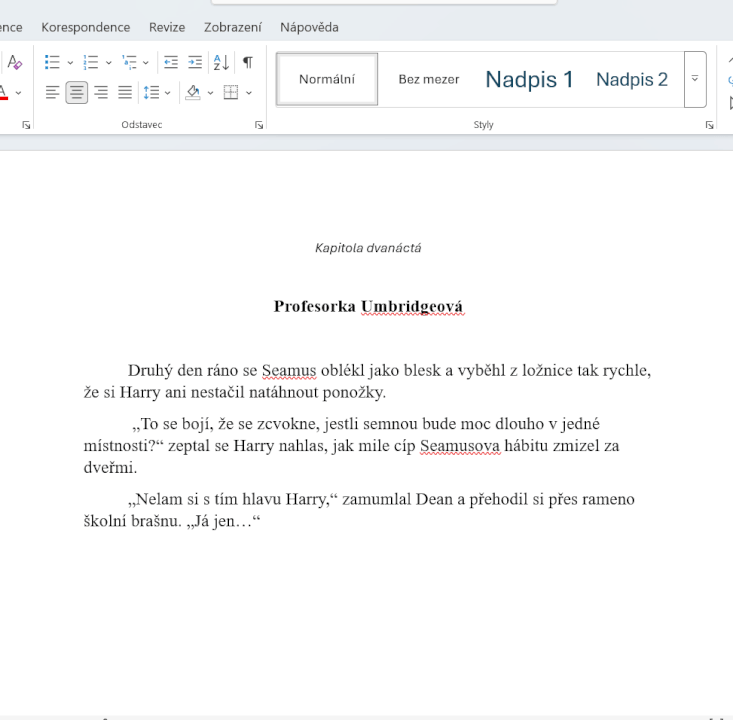Click misspelled word Umbridgeová
Screen dimensions: 733x720
click(x=412, y=306)
